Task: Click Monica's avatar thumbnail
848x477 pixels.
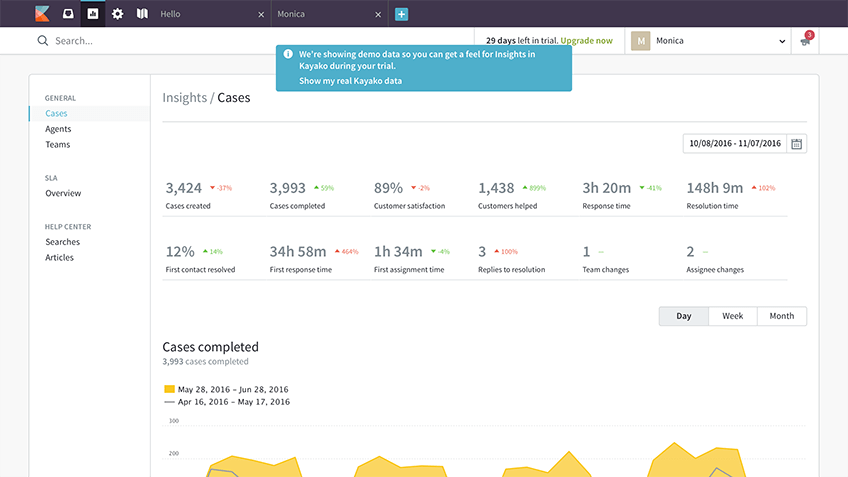Action: (640, 41)
